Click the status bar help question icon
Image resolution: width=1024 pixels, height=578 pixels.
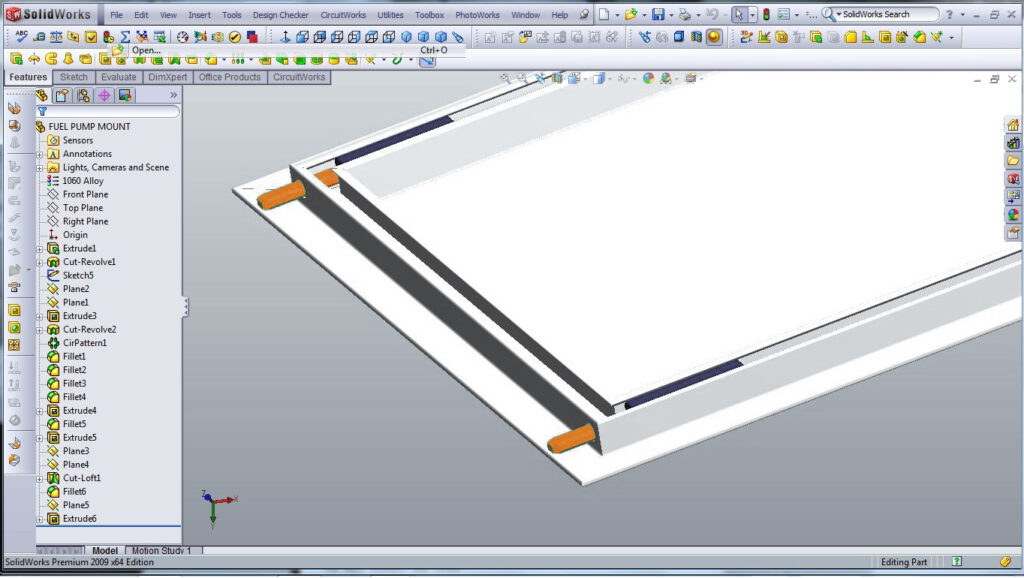957,561
